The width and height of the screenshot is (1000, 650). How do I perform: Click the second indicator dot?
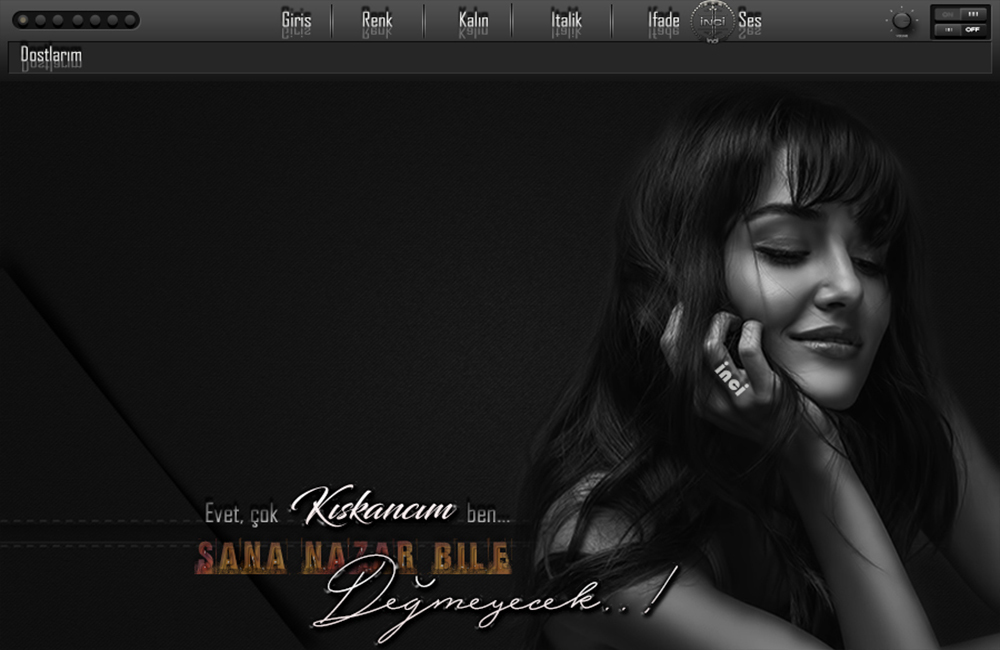pyautogui.click(x=40, y=20)
